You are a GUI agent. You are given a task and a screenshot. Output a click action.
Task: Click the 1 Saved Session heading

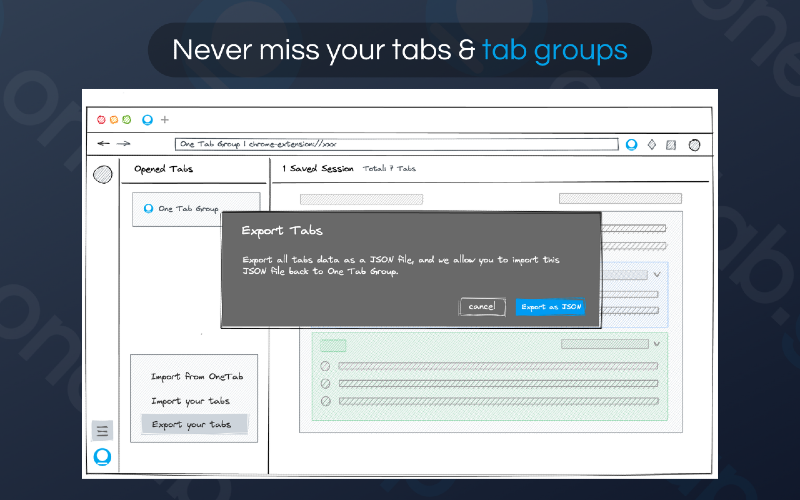coord(318,168)
